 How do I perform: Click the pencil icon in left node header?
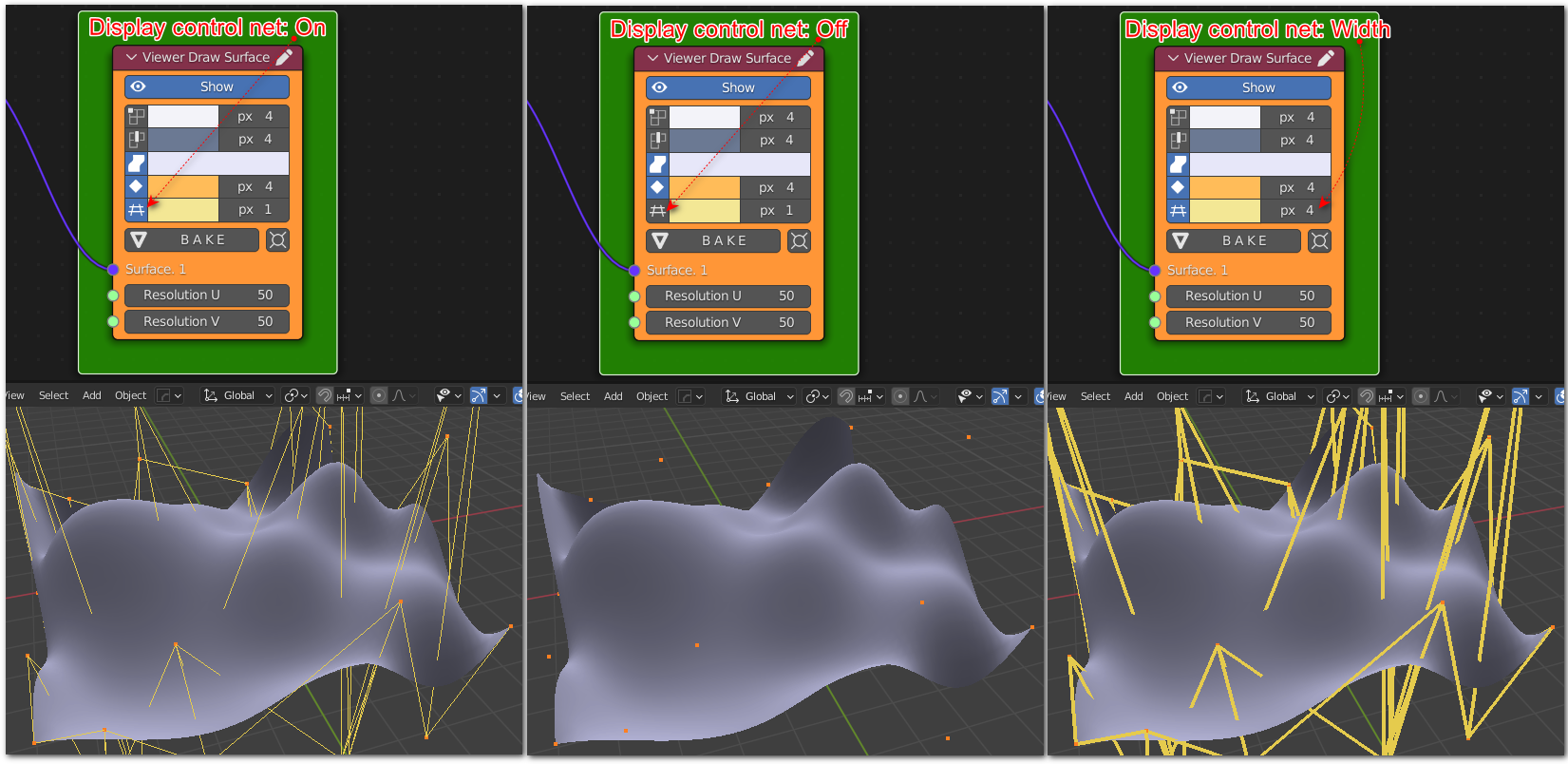tap(284, 57)
